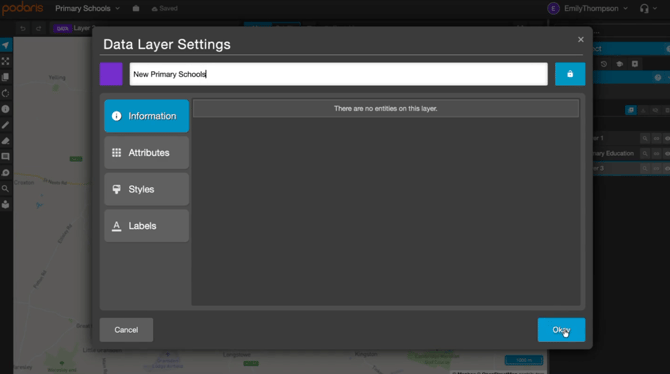This screenshot has width=670, height=374.
Task: Click the Cancel button
Action: click(126, 330)
